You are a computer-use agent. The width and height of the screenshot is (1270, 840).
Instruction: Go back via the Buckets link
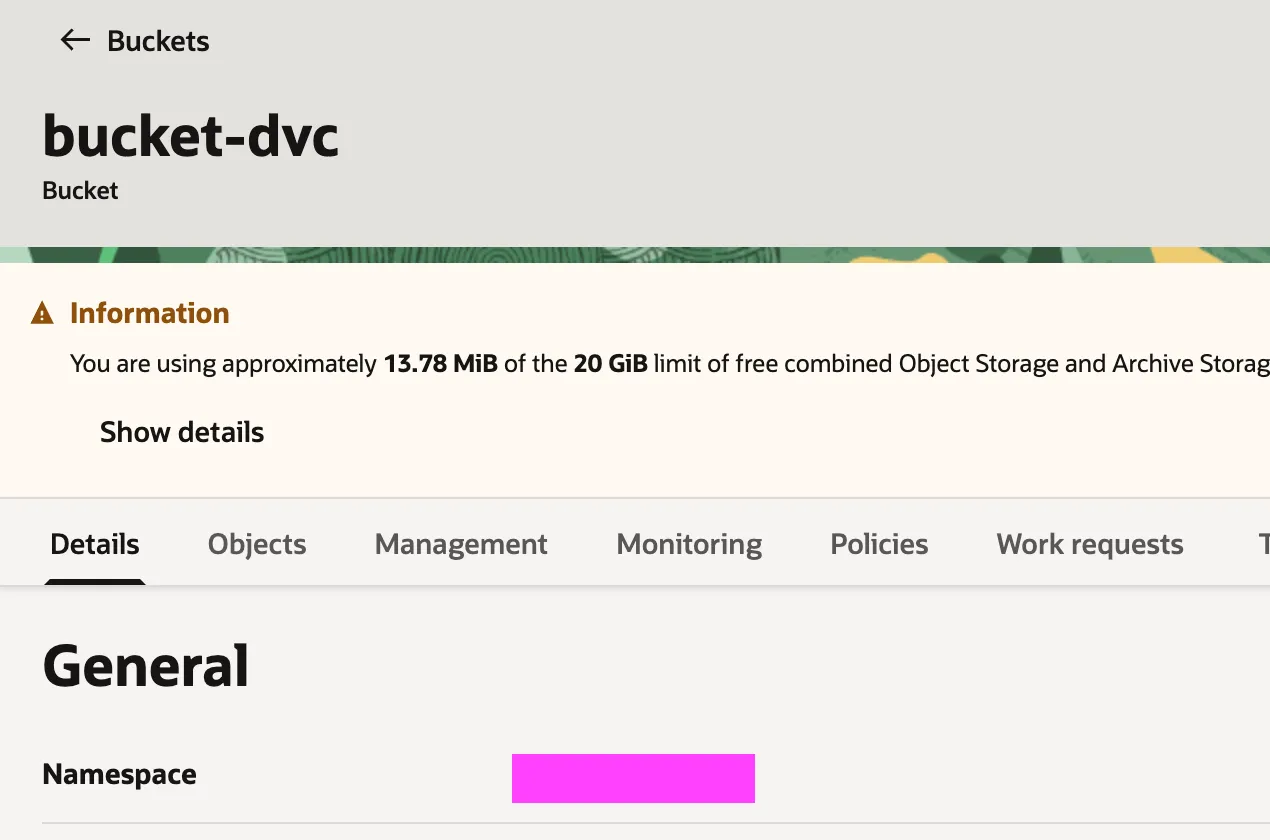[x=158, y=41]
